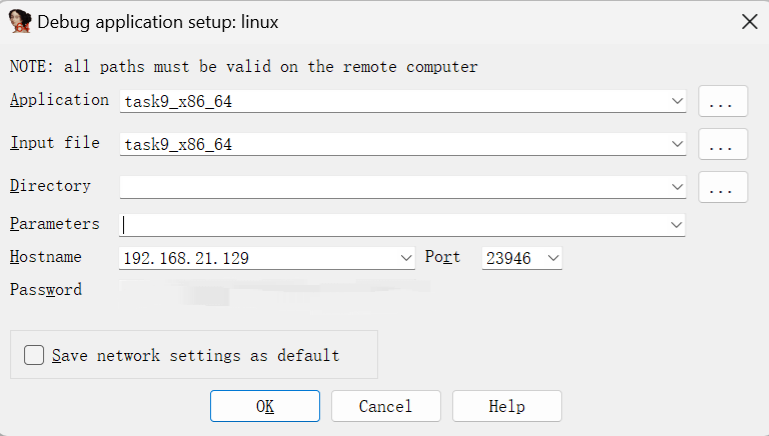Image resolution: width=769 pixels, height=436 pixels.
Task: Enable Save network settings as default
Action: pos(35,355)
